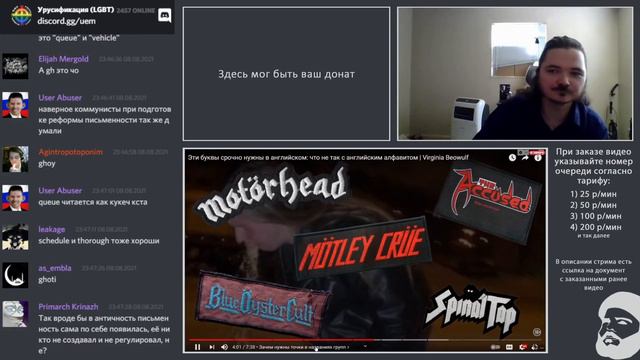Click the '2) 50 р/мин' tariff line

coord(593,205)
